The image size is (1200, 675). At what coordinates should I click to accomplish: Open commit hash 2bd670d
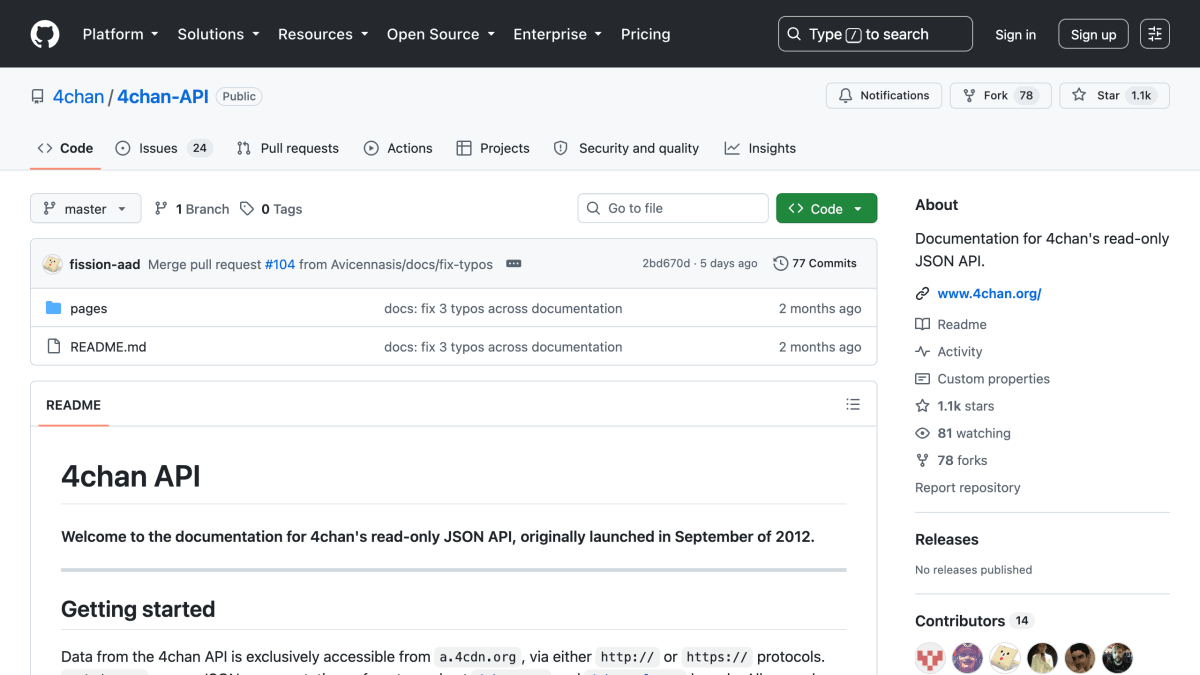click(666, 264)
